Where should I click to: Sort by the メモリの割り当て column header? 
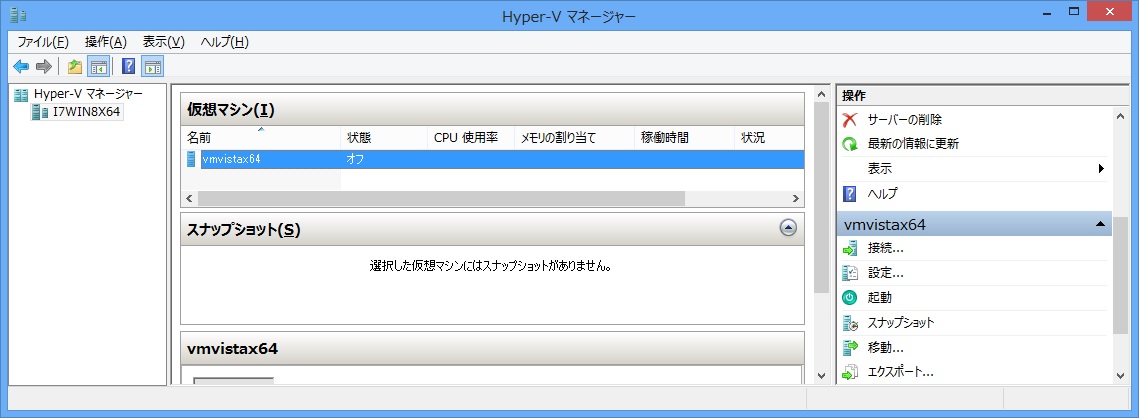(574, 137)
